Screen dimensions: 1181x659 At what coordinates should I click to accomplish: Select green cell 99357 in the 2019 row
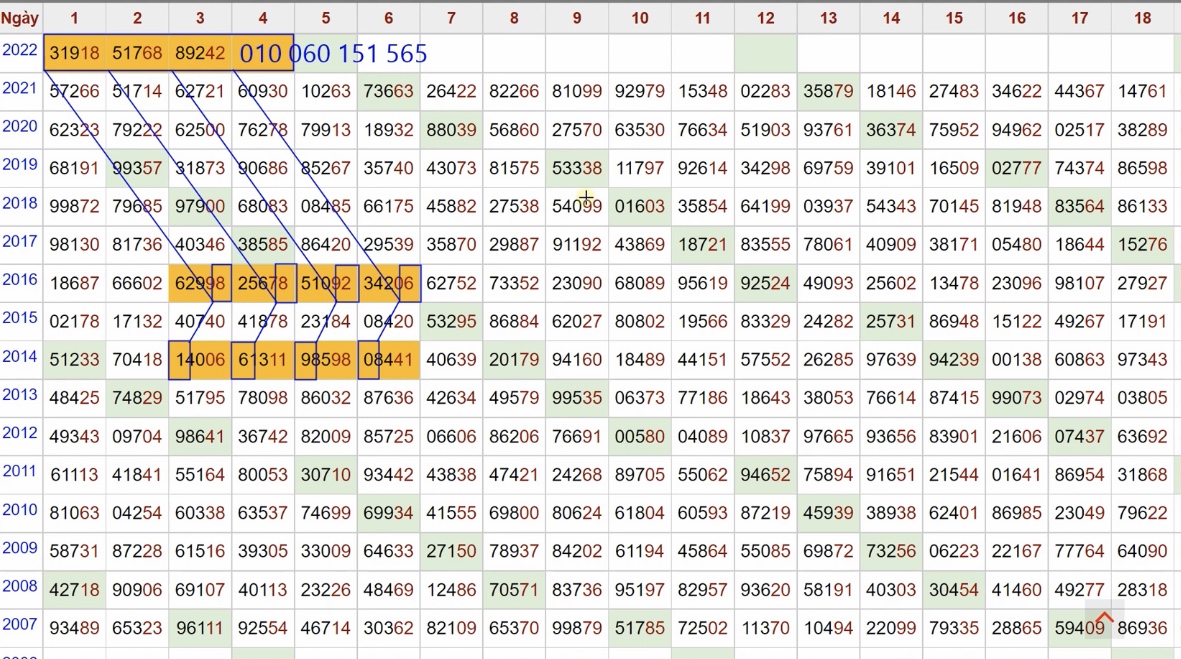[137, 168]
